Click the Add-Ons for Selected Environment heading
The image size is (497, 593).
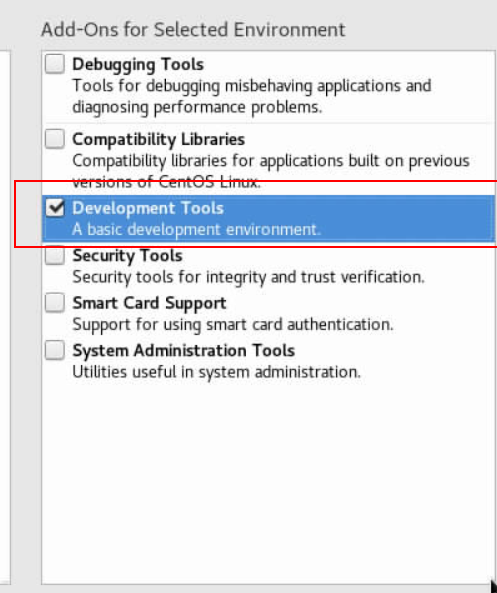(x=193, y=29)
